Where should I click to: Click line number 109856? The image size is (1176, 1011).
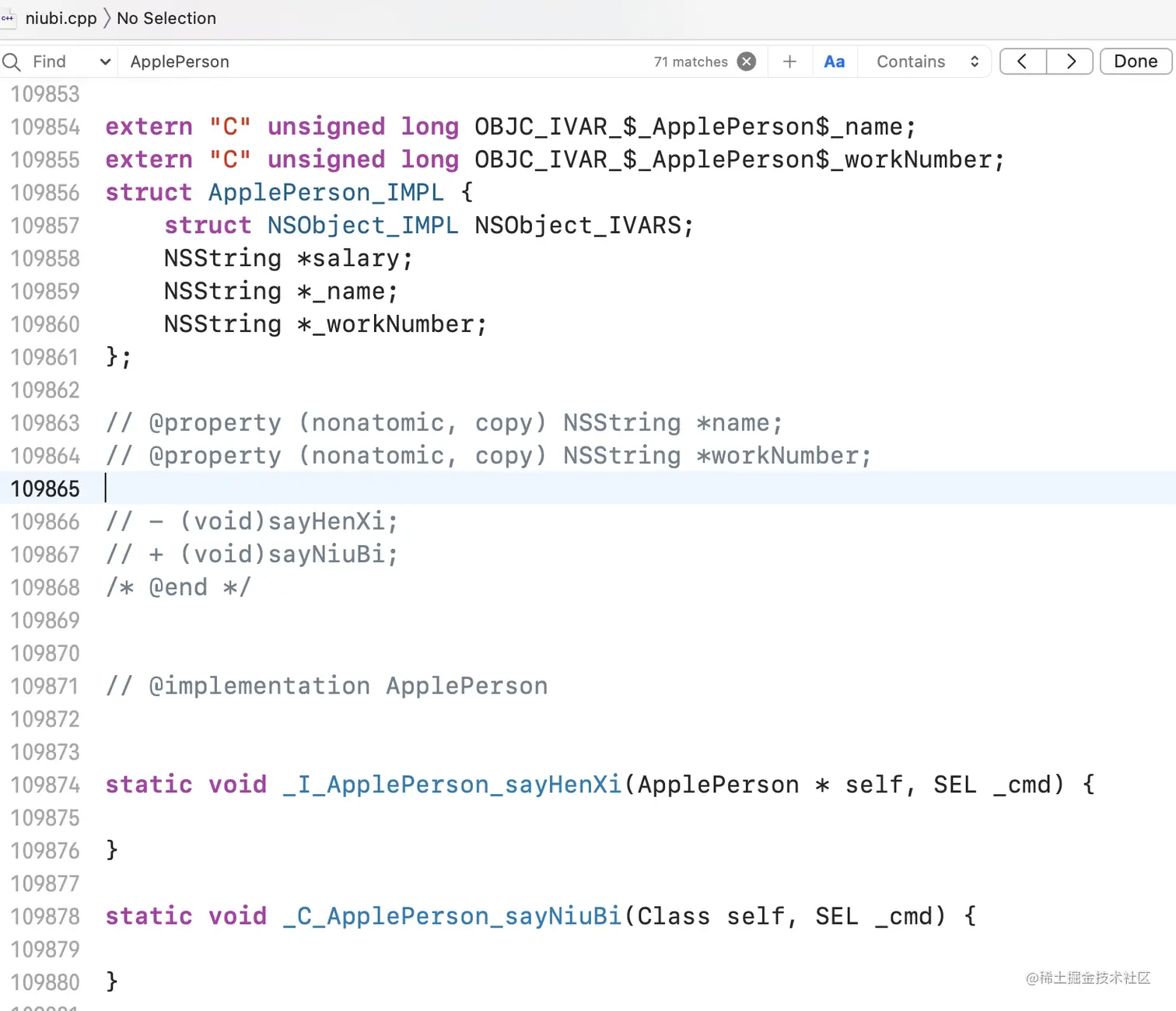click(45, 193)
